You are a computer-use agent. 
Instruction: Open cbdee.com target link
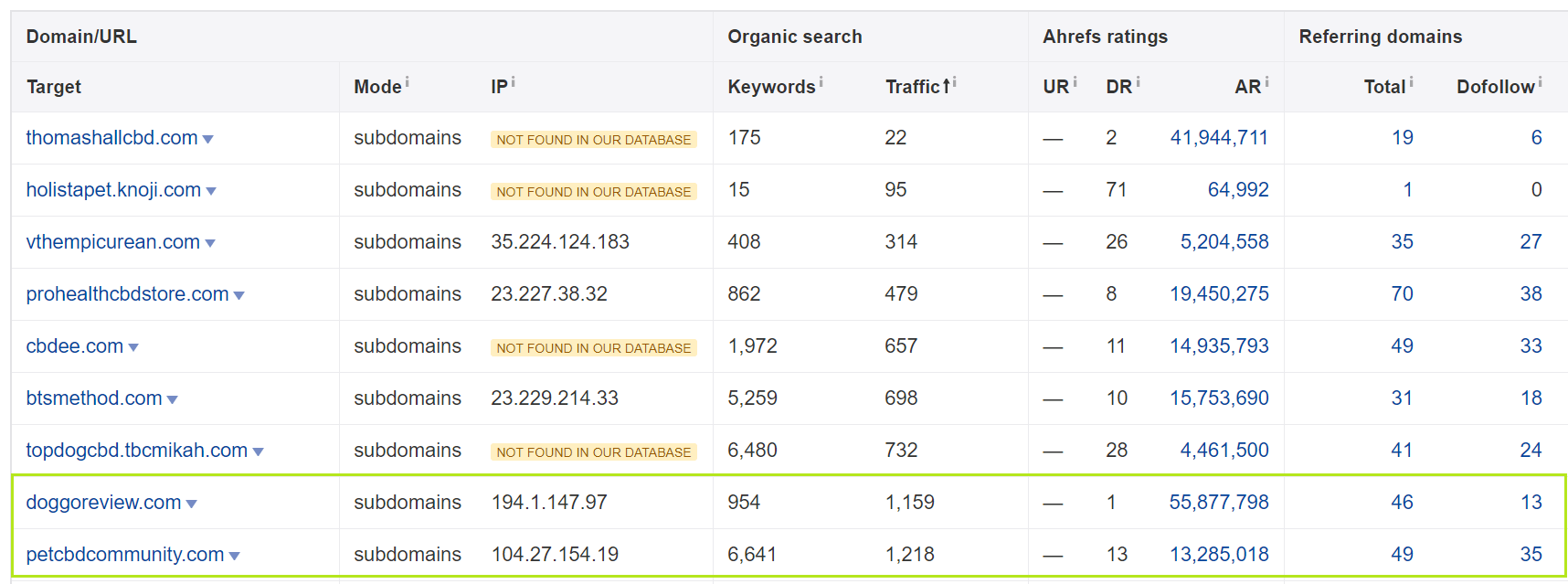coord(74,346)
